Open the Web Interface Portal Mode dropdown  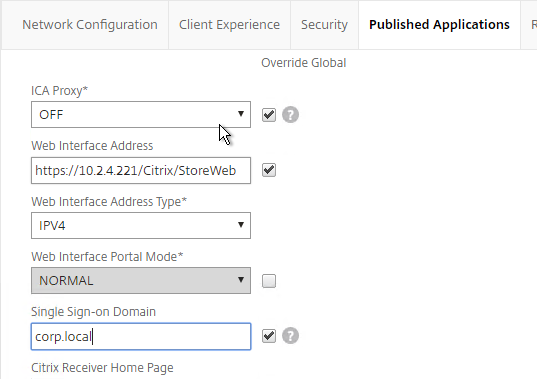(x=141, y=281)
